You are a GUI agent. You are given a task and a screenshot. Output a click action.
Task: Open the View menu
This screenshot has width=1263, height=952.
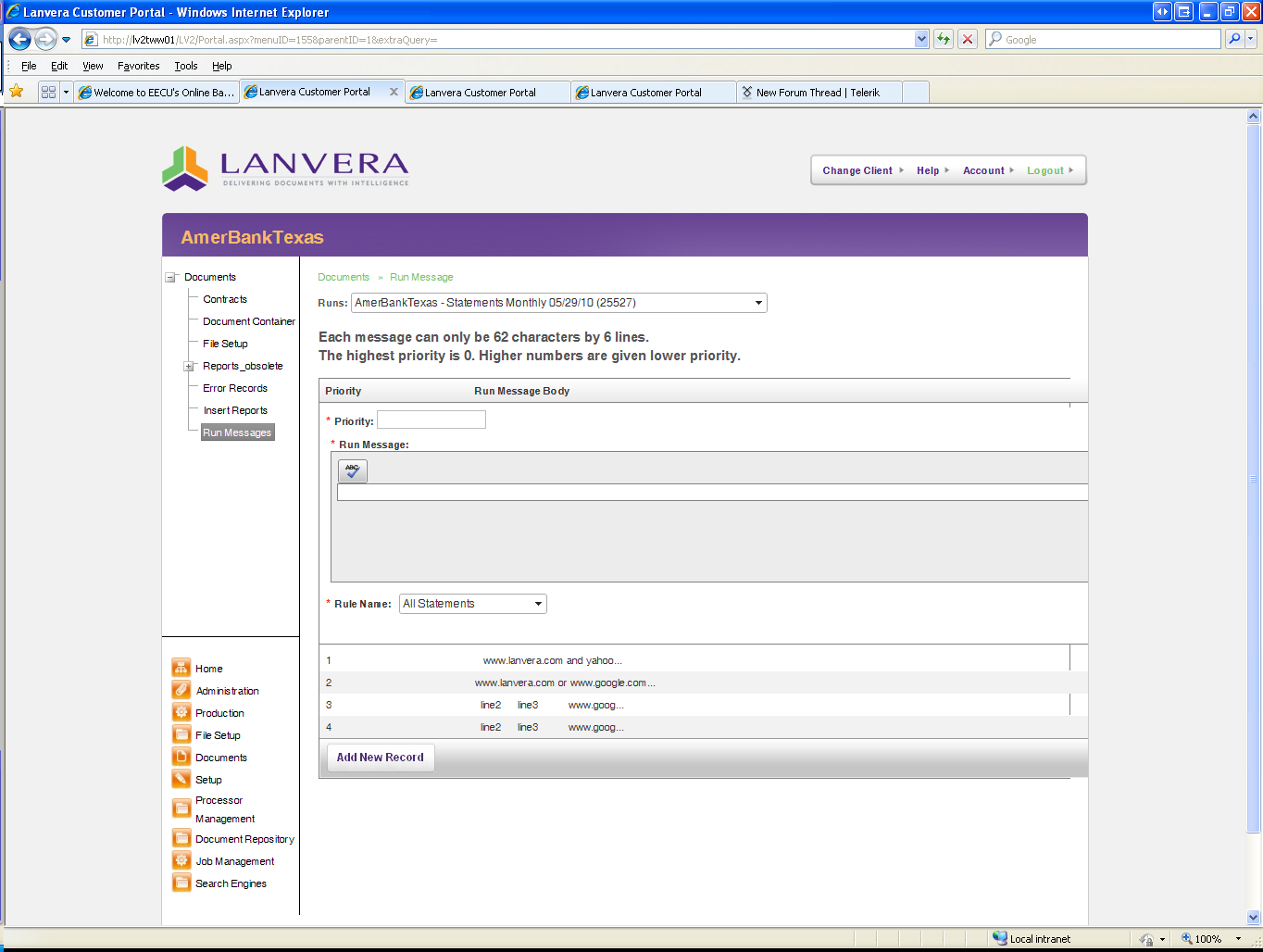click(x=93, y=66)
